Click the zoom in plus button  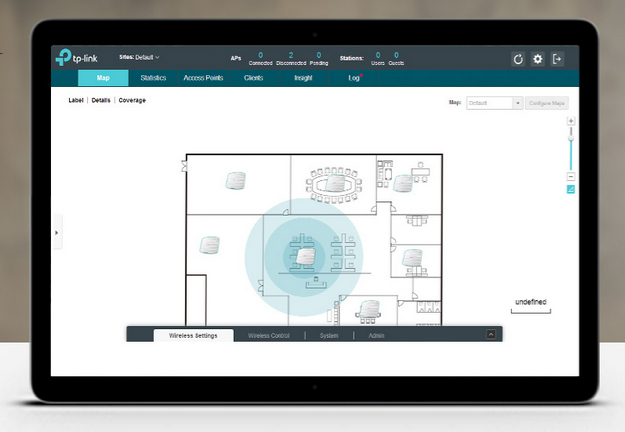pyautogui.click(x=571, y=120)
